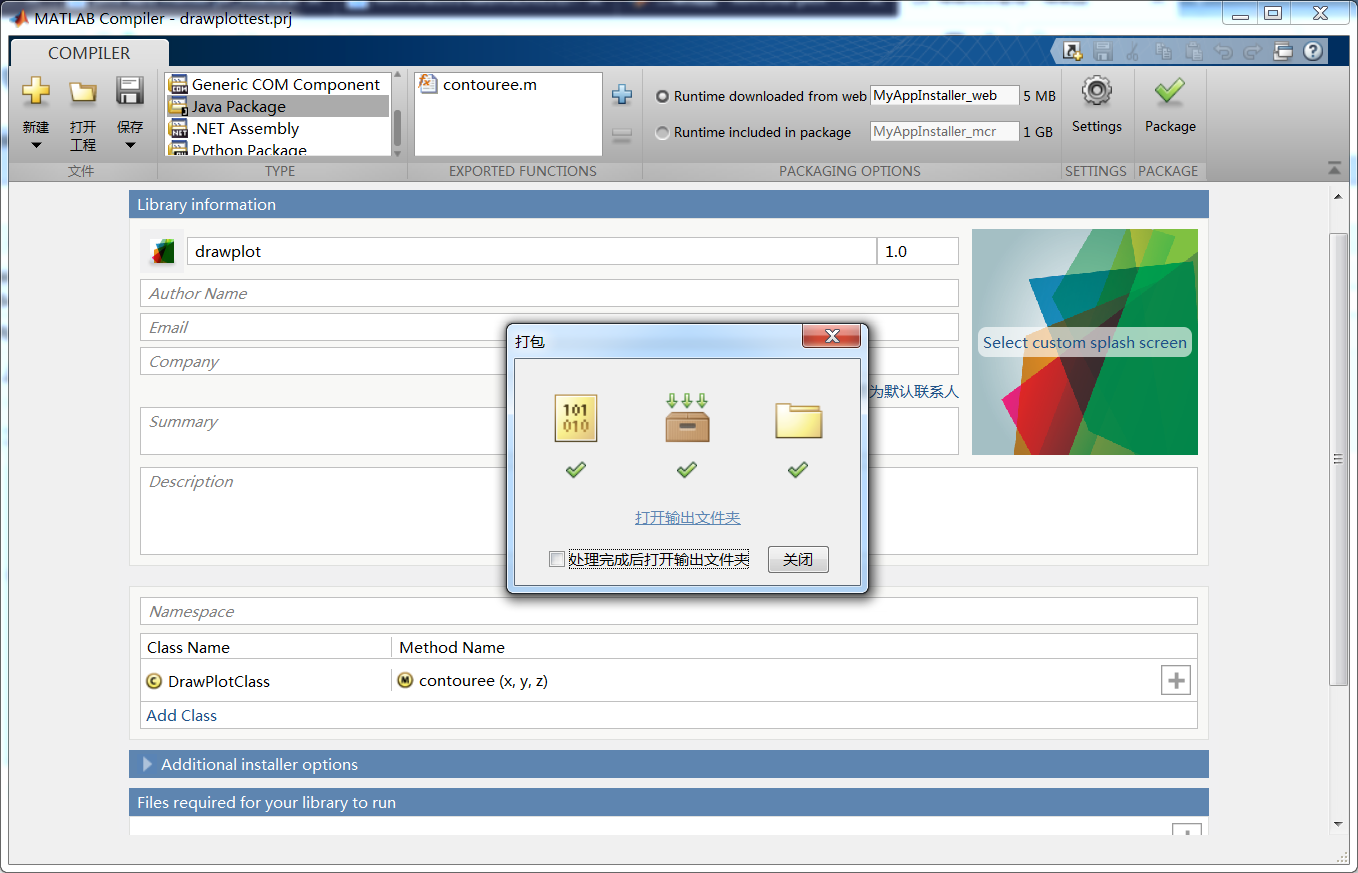The width and height of the screenshot is (1358, 873).
Task: Click the library icon beside drawplot
Action: pyautogui.click(x=162, y=251)
